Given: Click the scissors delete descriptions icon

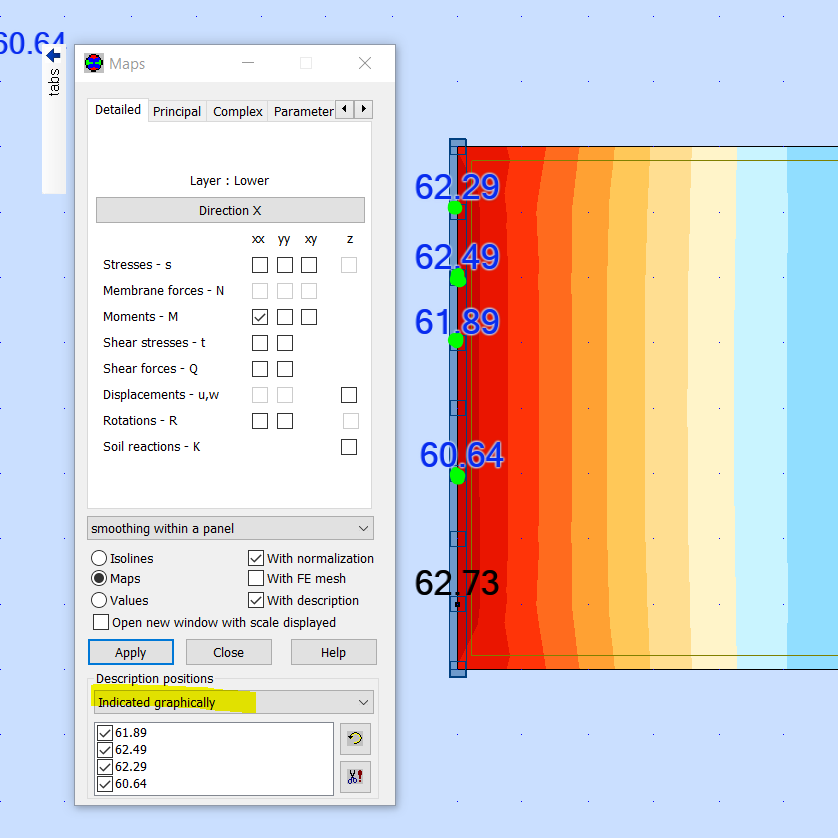Looking at the screenshot, I should 356,777.
